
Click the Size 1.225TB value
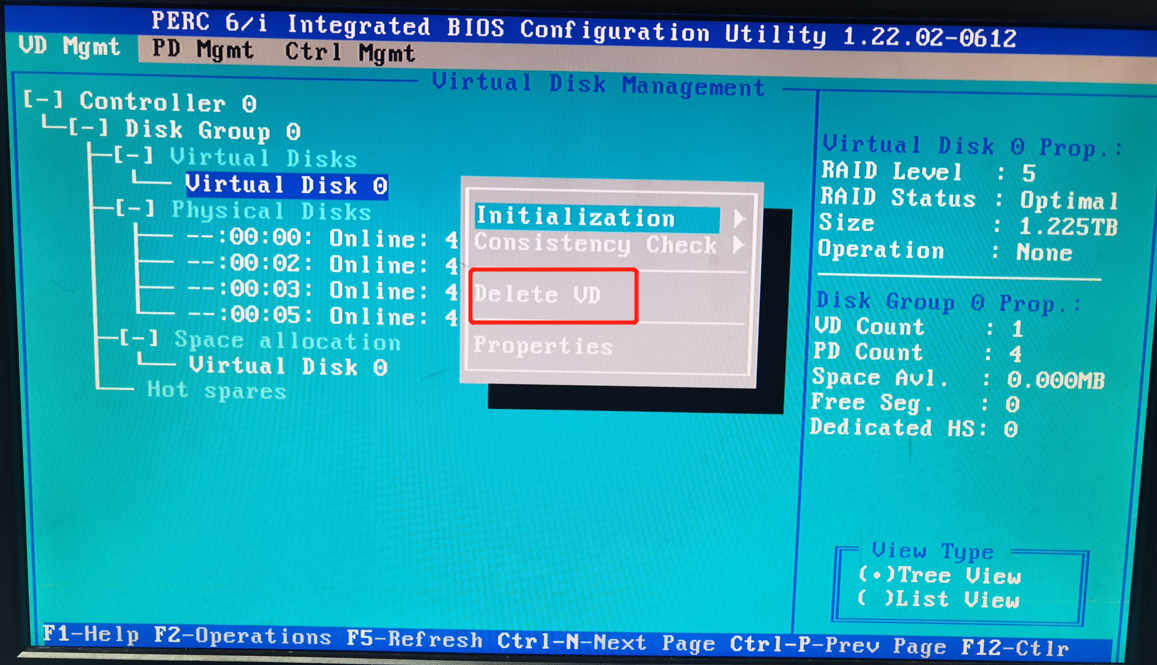click(1068, 227)
